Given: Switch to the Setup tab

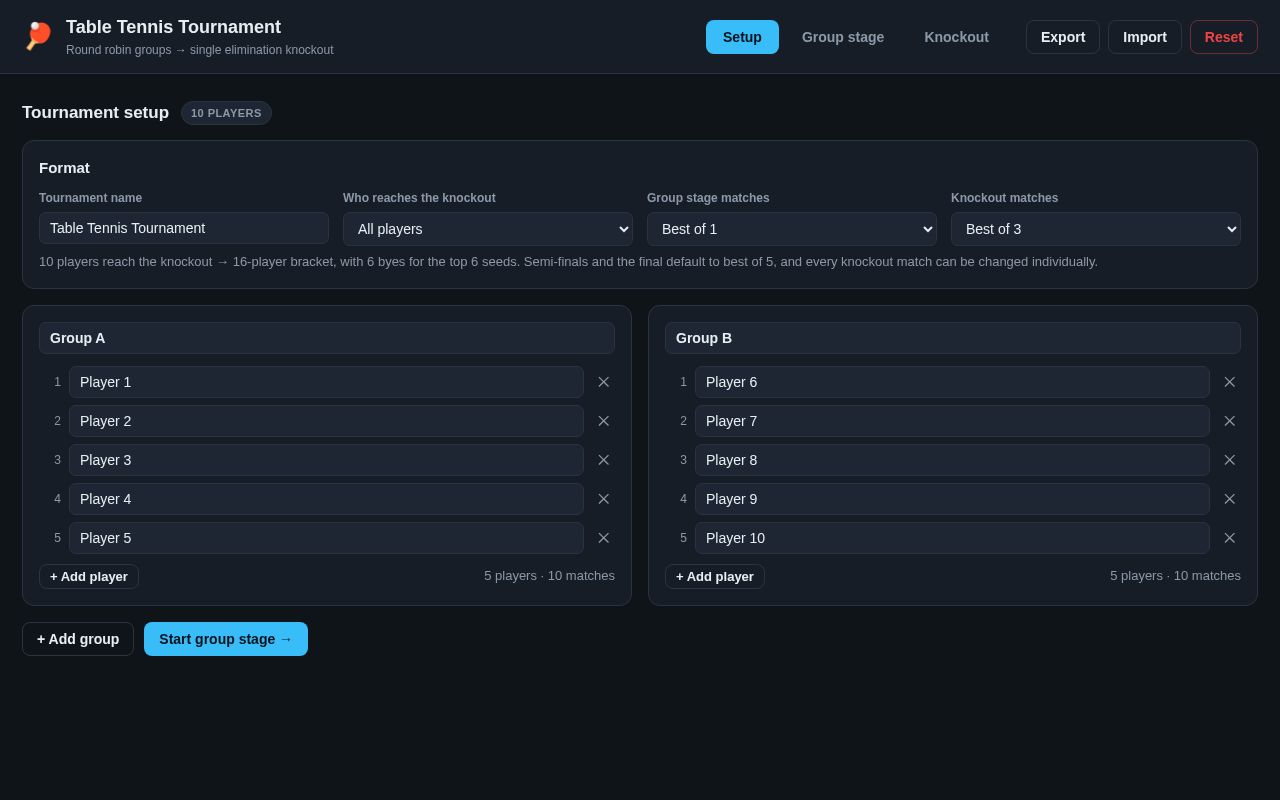Looking at the screenshot, I should pyautogui.click(x=742, y=37).
